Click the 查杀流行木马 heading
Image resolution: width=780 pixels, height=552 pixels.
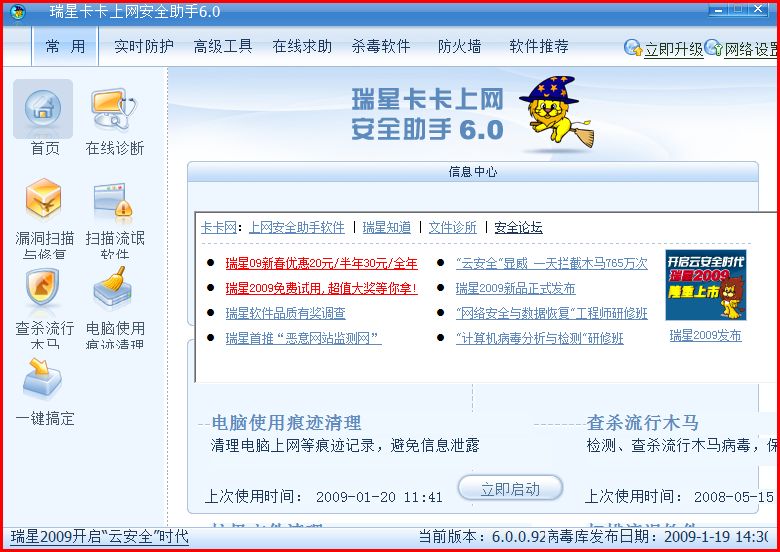click(x=643, y=423)
